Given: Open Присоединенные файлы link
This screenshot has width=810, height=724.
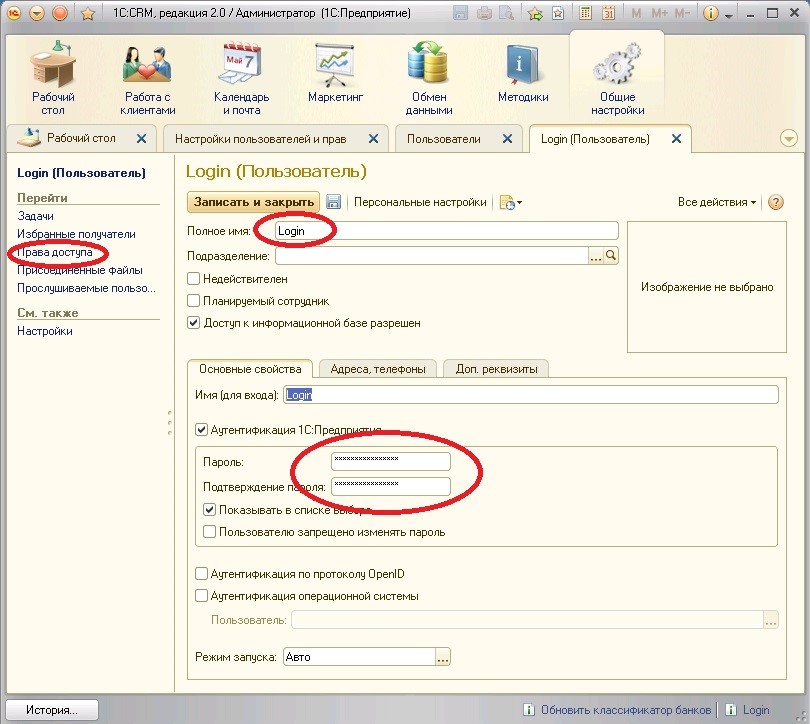Looking at the screenshot, I should (x=80, y=270).
